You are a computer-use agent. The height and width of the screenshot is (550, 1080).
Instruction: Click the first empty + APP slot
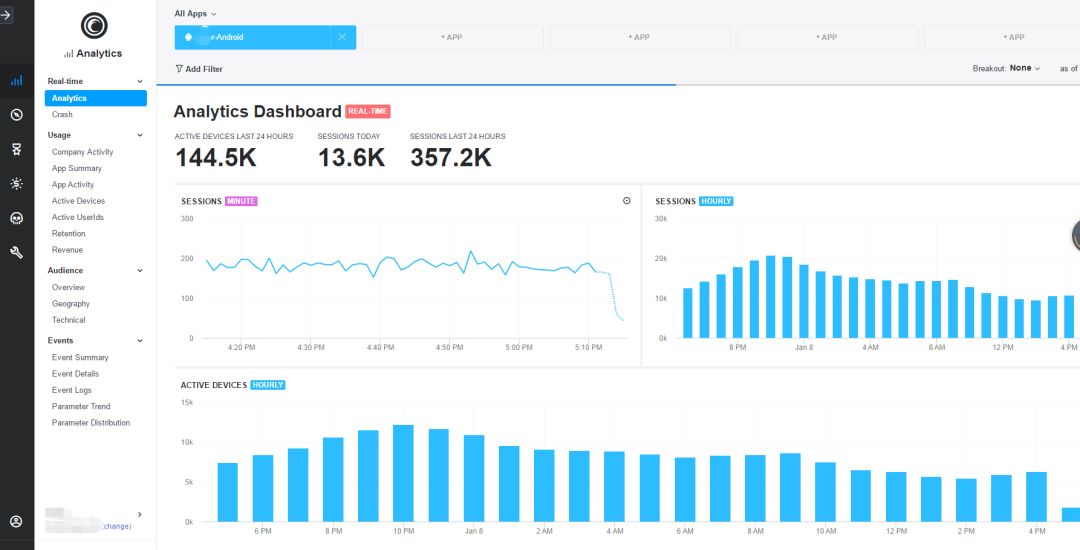tap(452, 37)
